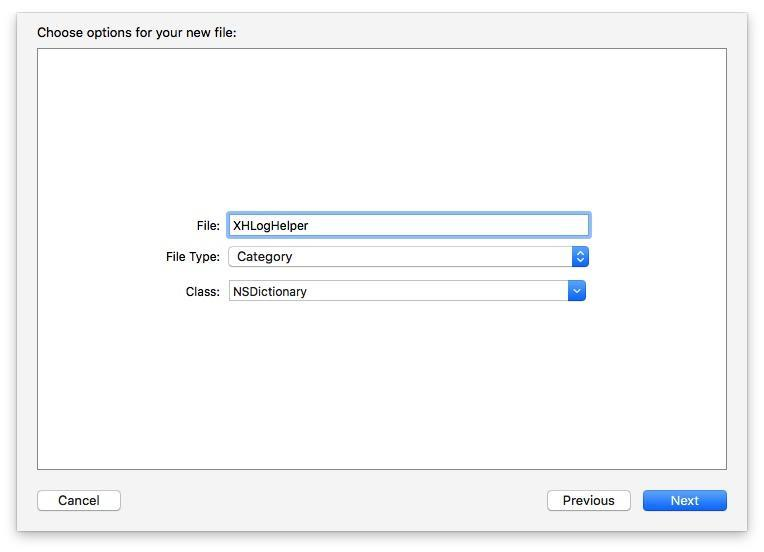The image size is (764, 552).
Task: Select the XHLogHelper text in File field
Action: point(271,226)
